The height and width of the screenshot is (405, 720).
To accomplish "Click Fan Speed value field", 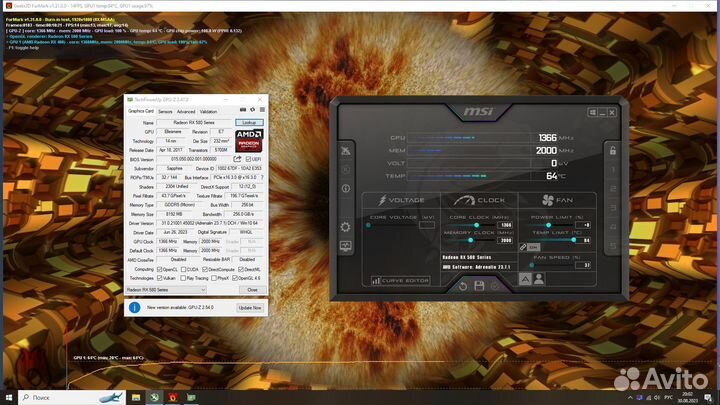I will tap(583, 265).
